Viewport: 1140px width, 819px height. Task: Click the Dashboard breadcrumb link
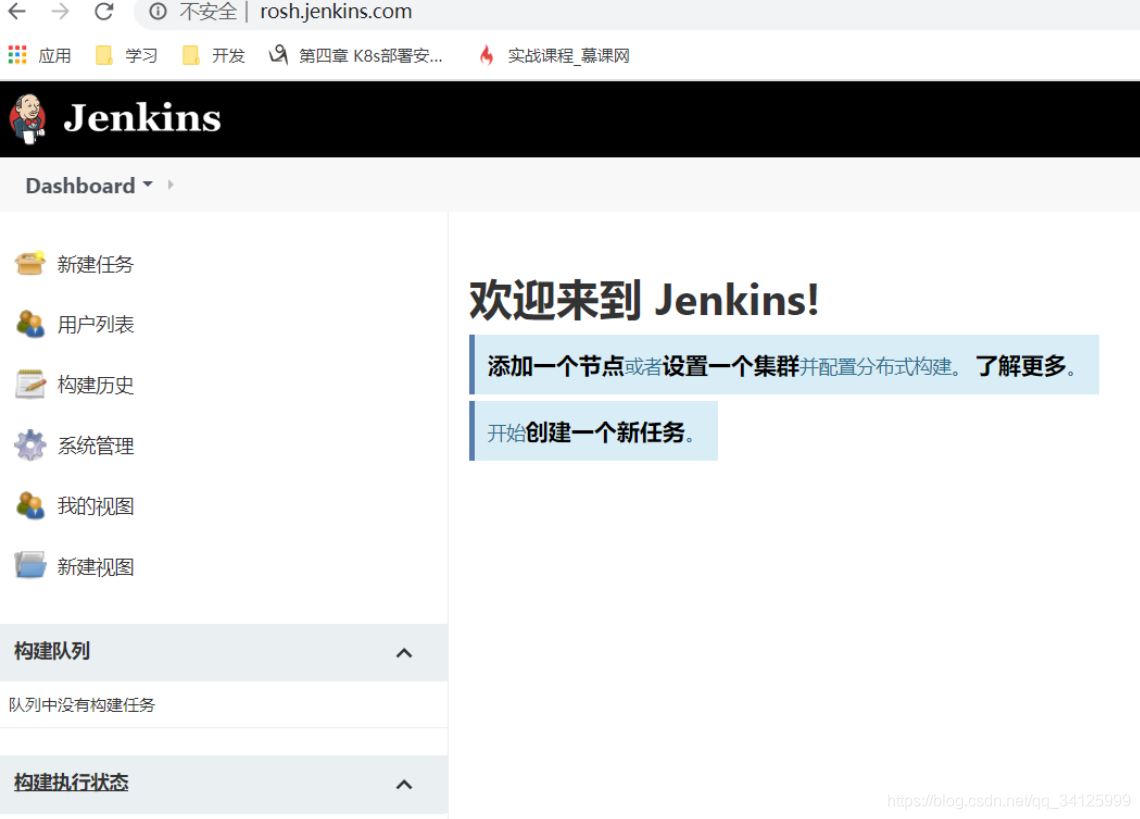pos(80,185)
